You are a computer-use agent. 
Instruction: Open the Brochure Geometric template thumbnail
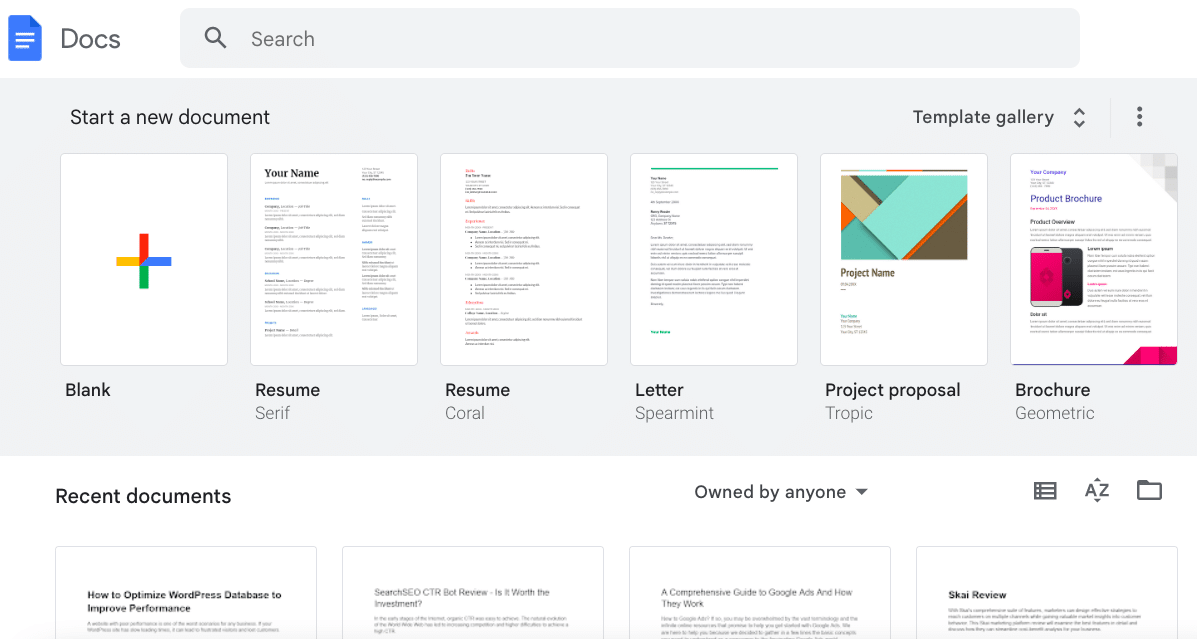coord(1094,260)
